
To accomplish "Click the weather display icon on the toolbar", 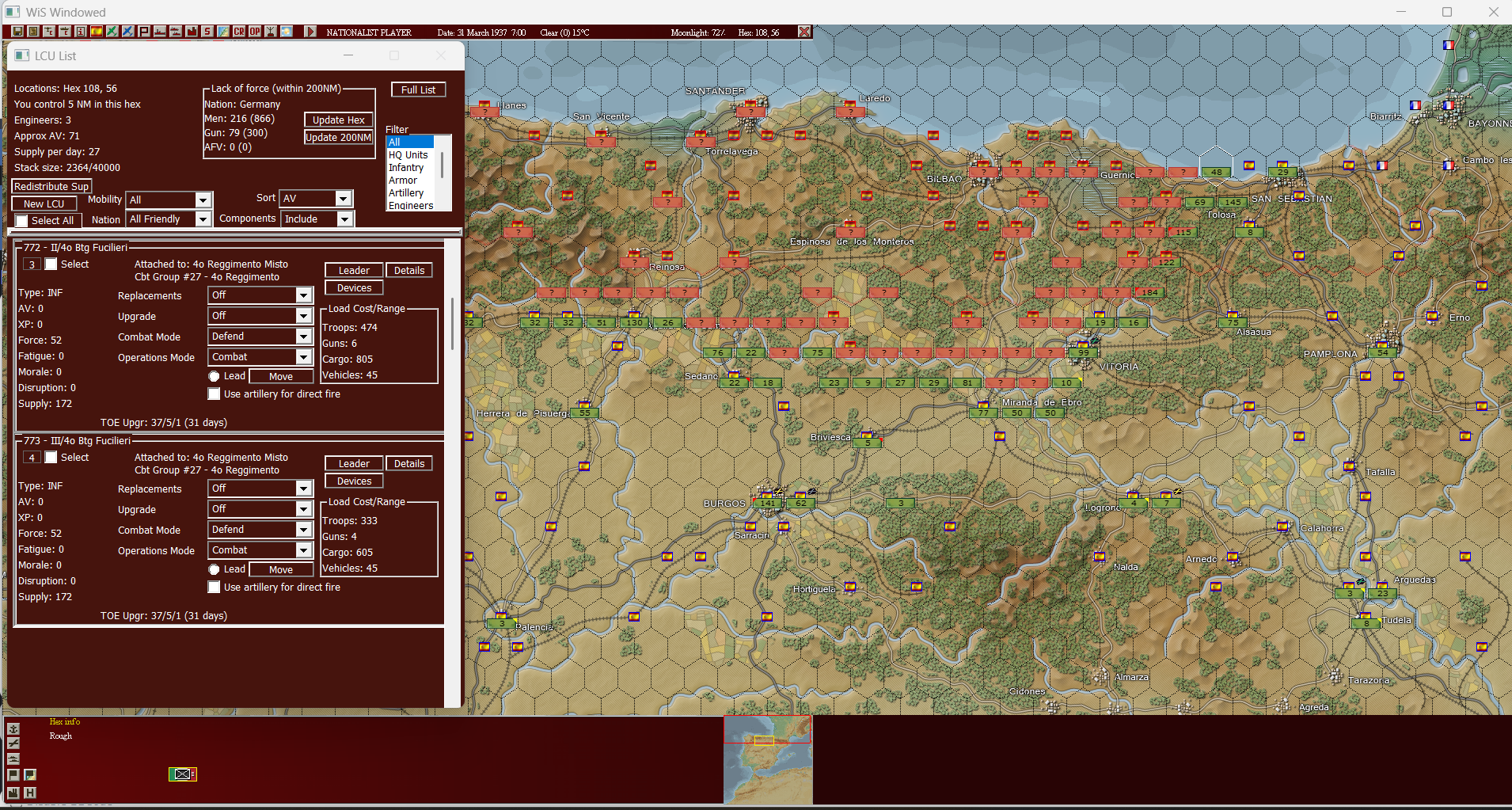I will (x=287, y=32).
